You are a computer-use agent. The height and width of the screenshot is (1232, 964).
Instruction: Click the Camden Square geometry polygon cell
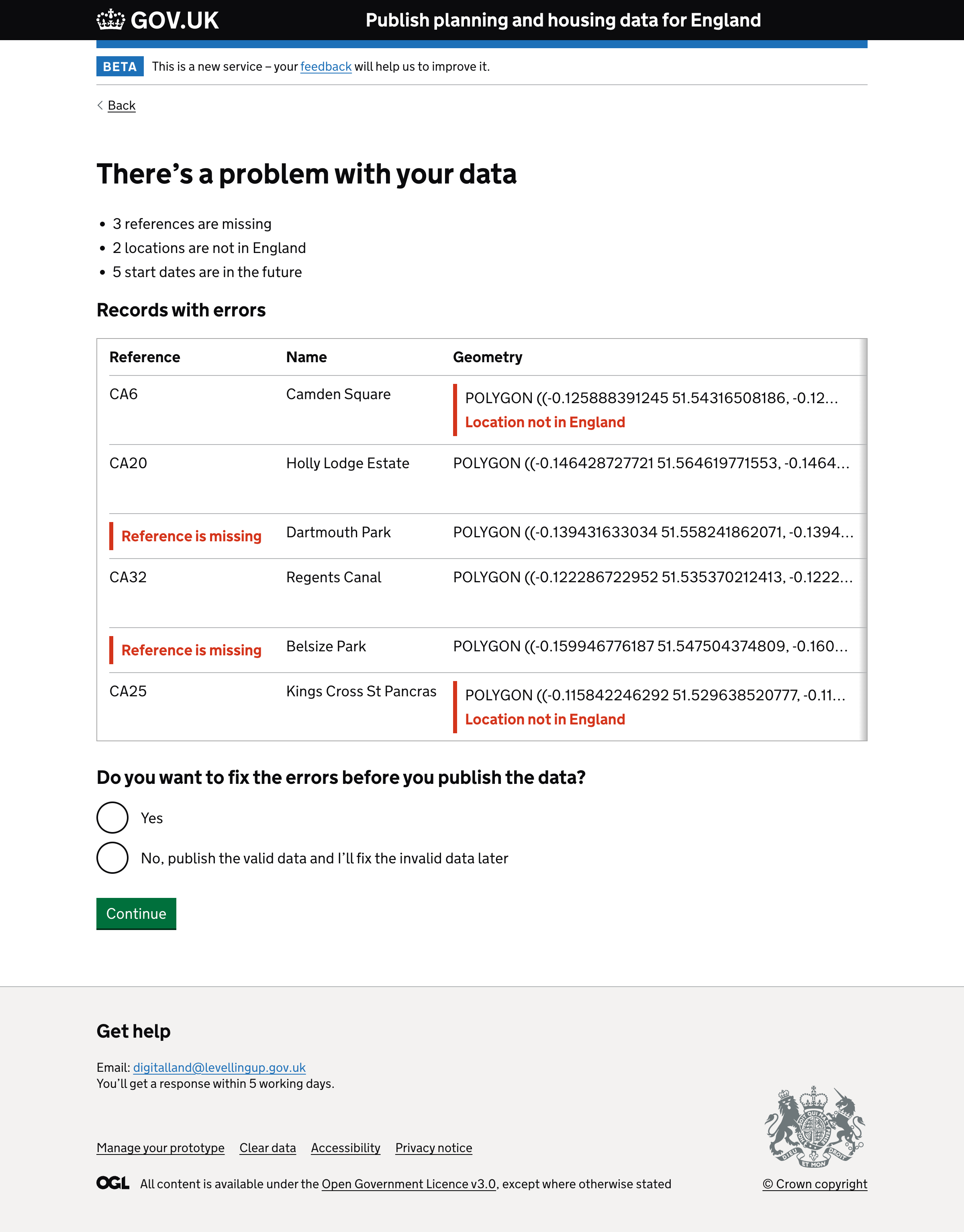[652, 398]
